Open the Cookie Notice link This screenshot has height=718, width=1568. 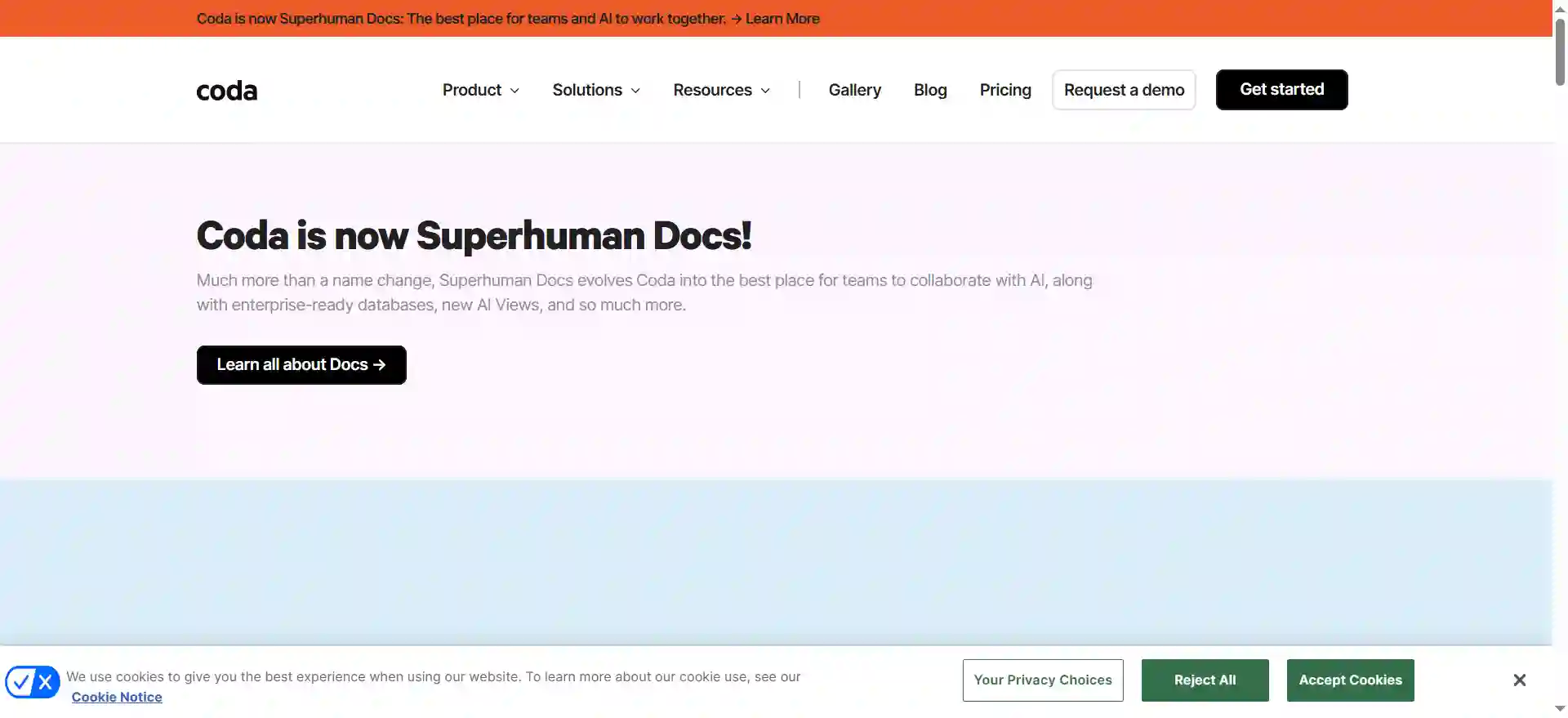click(x=117, y=697)
